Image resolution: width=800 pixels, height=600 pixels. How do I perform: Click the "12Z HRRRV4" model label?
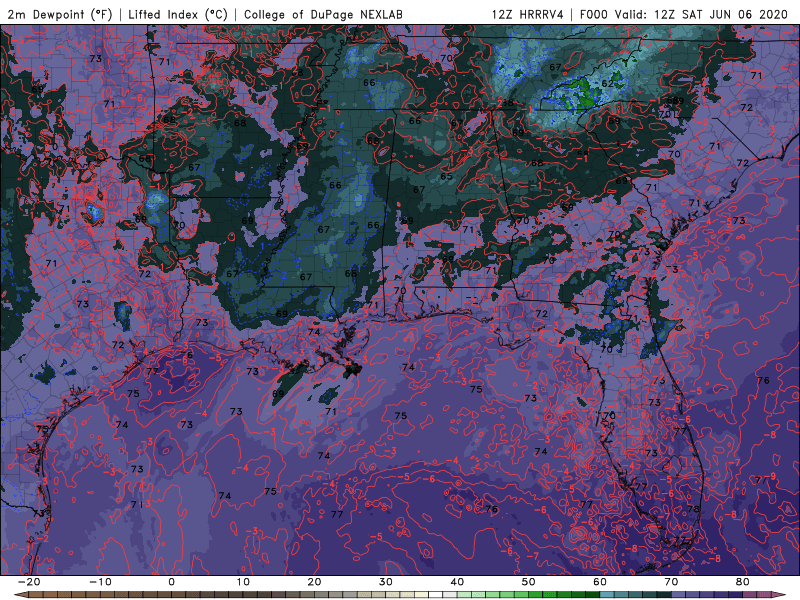coord(527,14)
